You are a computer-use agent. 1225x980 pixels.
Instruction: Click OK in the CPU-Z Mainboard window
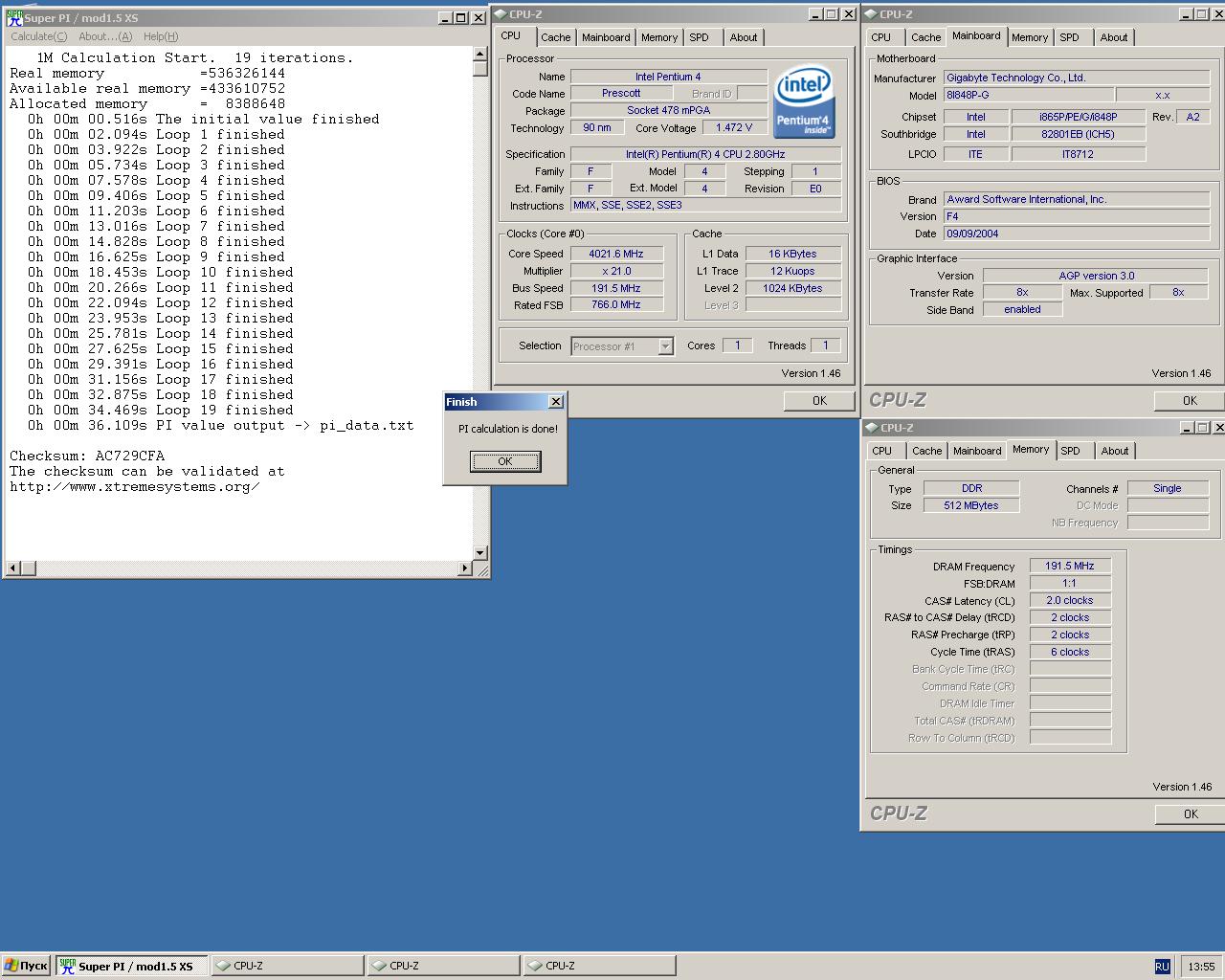[1190, 401]
